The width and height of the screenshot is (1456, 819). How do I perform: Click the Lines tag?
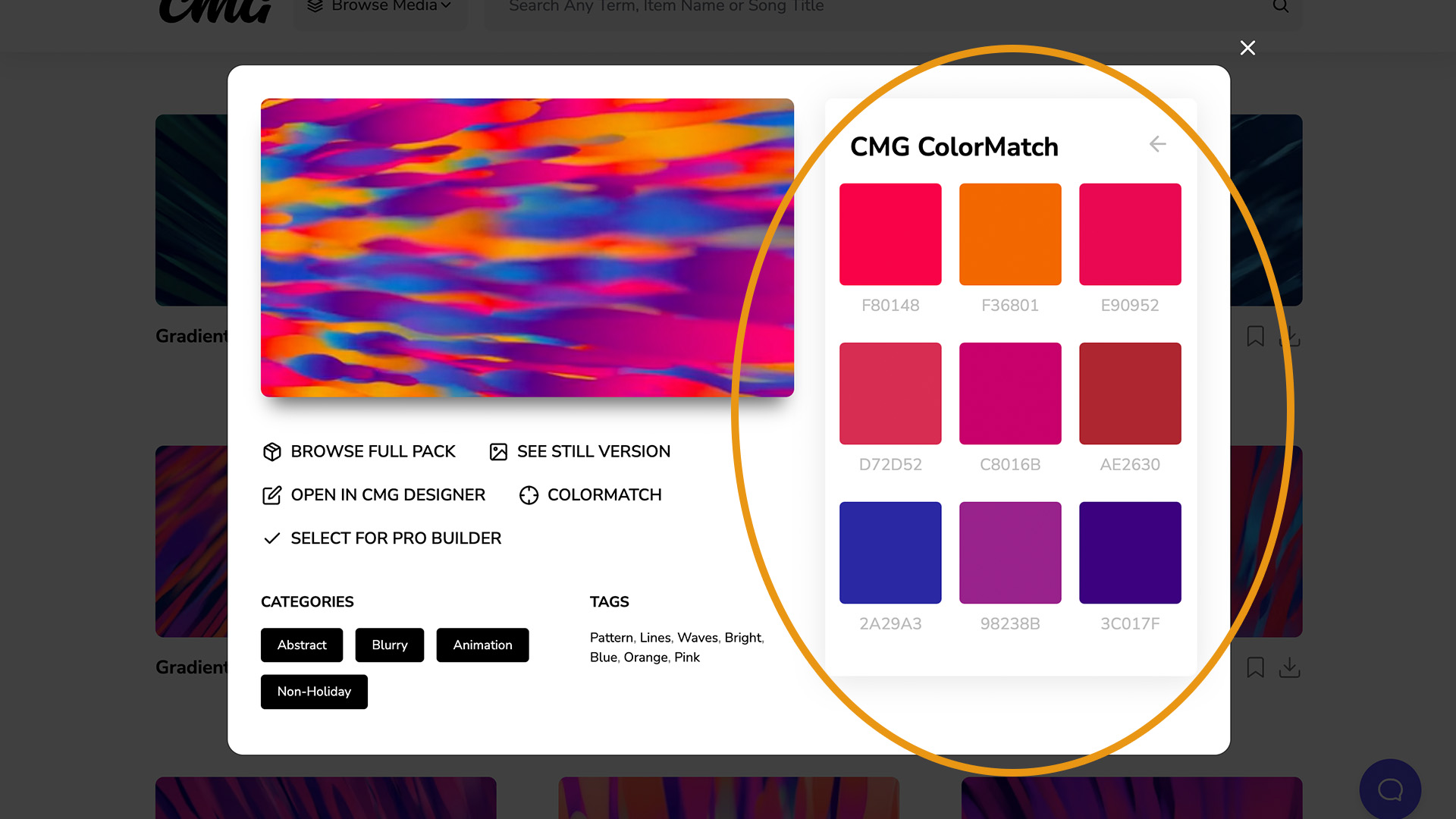click(655, 638)
